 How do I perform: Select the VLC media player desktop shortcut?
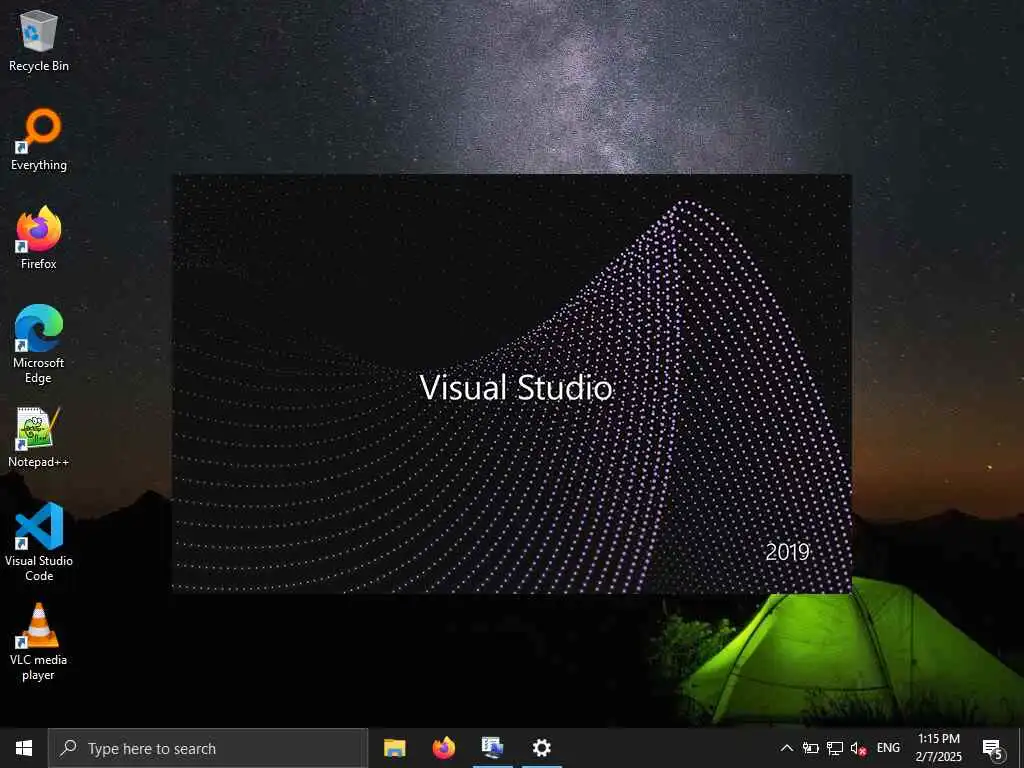tap(39, 642)
